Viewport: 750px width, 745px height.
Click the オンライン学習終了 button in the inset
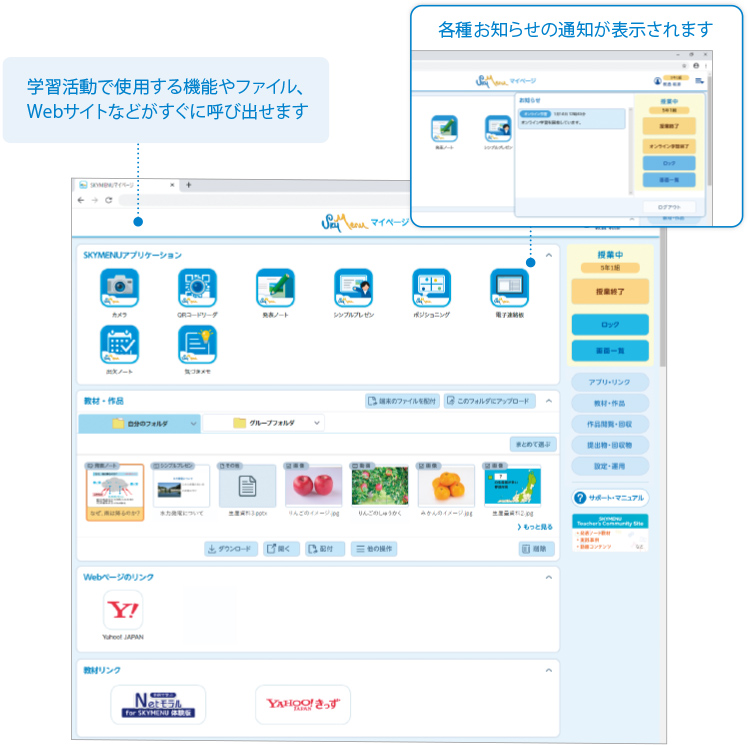click(669, 146)
